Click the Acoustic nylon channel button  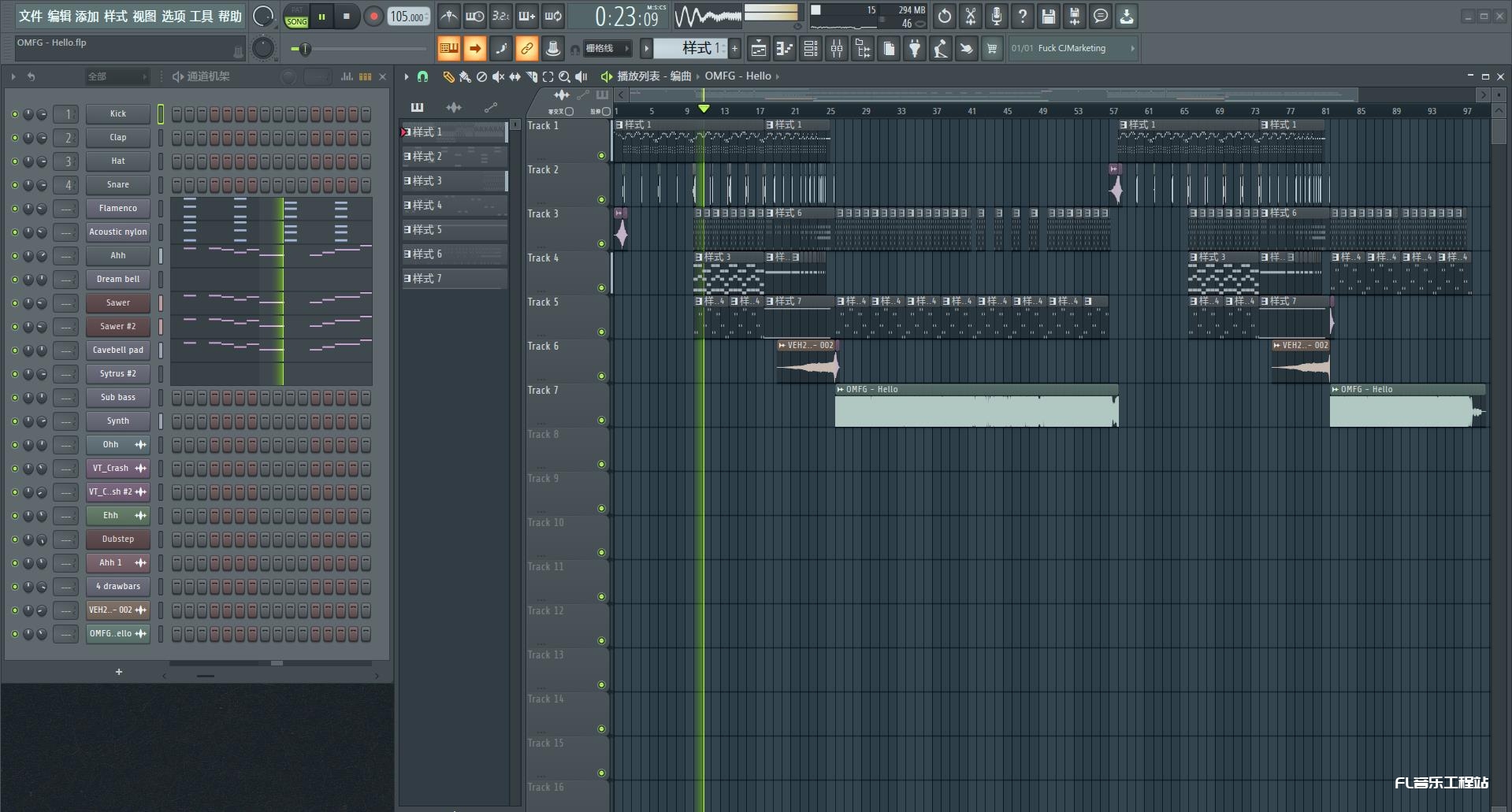118,232
